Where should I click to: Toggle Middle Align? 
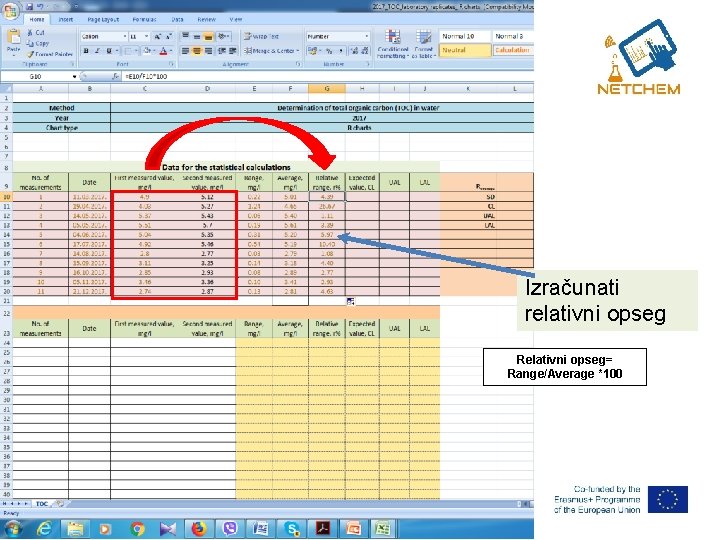[x=197, y=36]
